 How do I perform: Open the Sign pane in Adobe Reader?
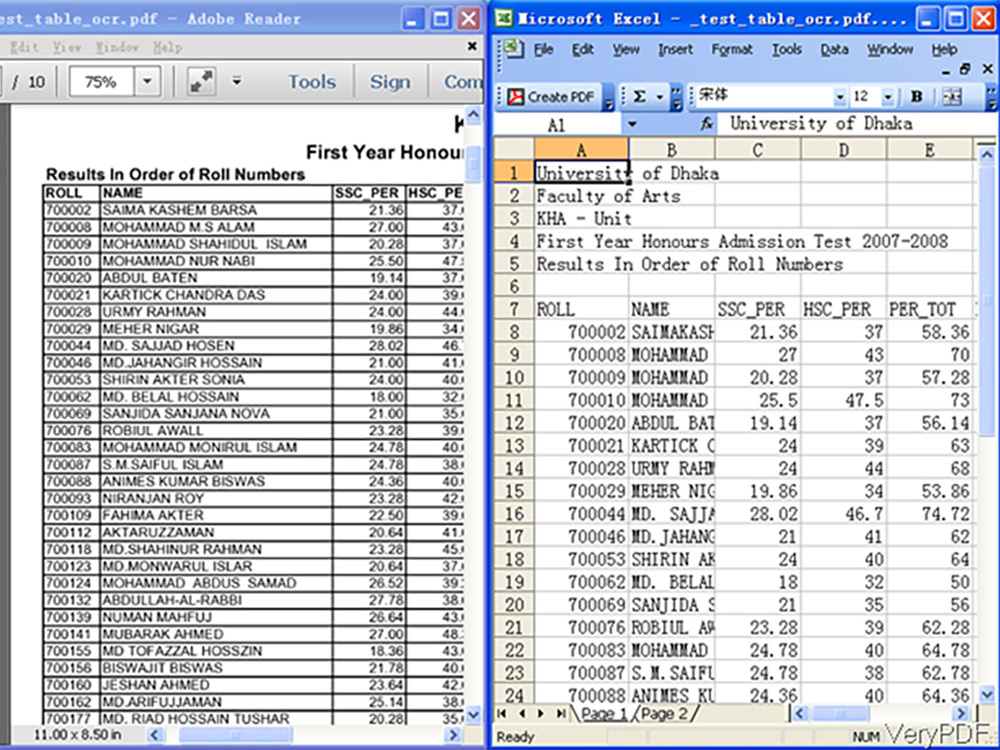(390, 82)
